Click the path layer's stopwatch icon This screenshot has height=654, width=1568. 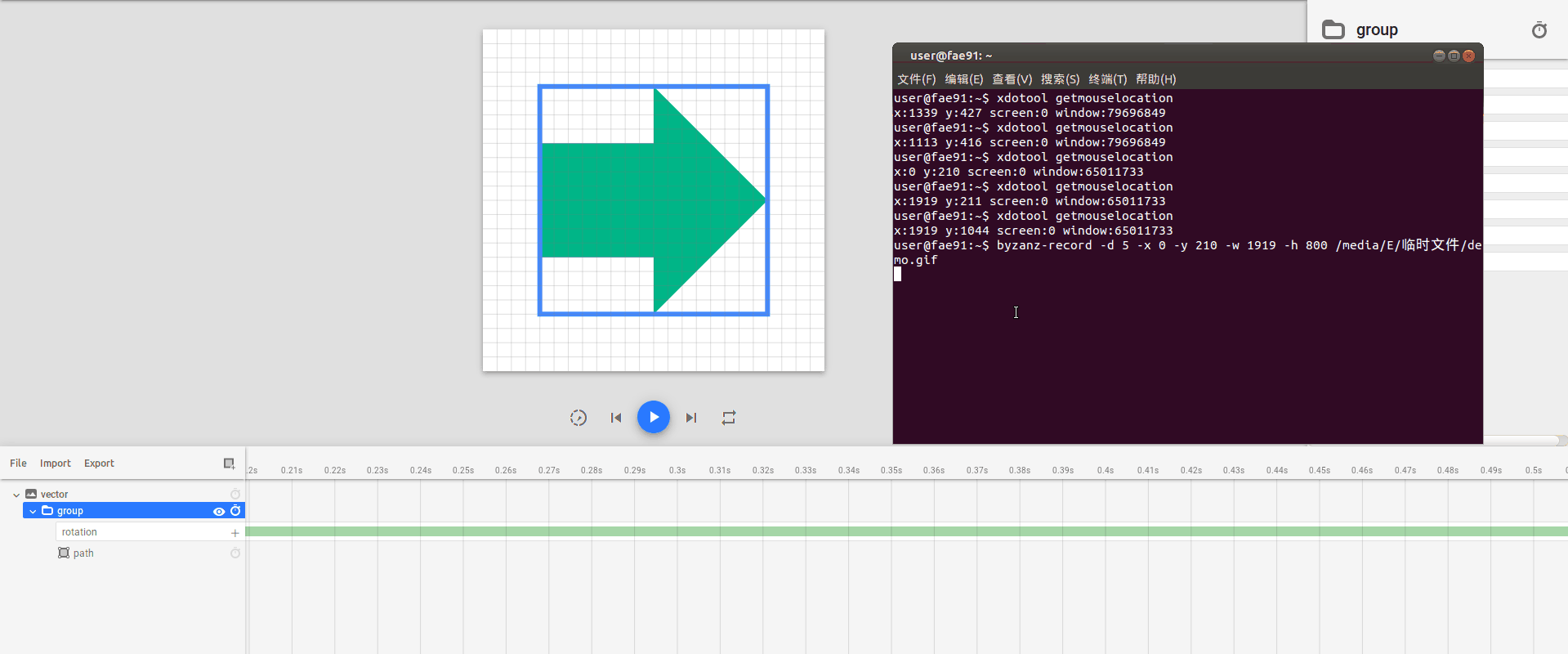coord(235,553)
